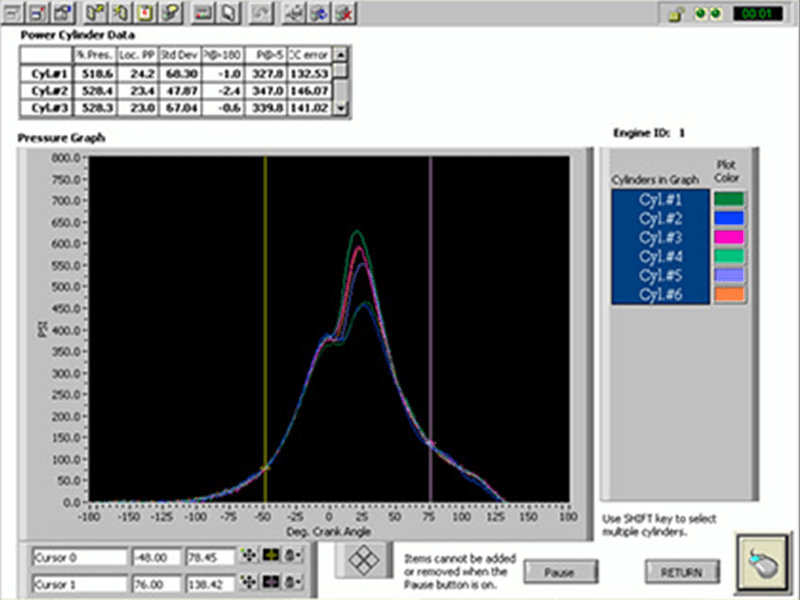This screenshot has height=600, width=800.
Task: Click Cursor 0 Y value 78.45 field
Action: coord(210,557)
